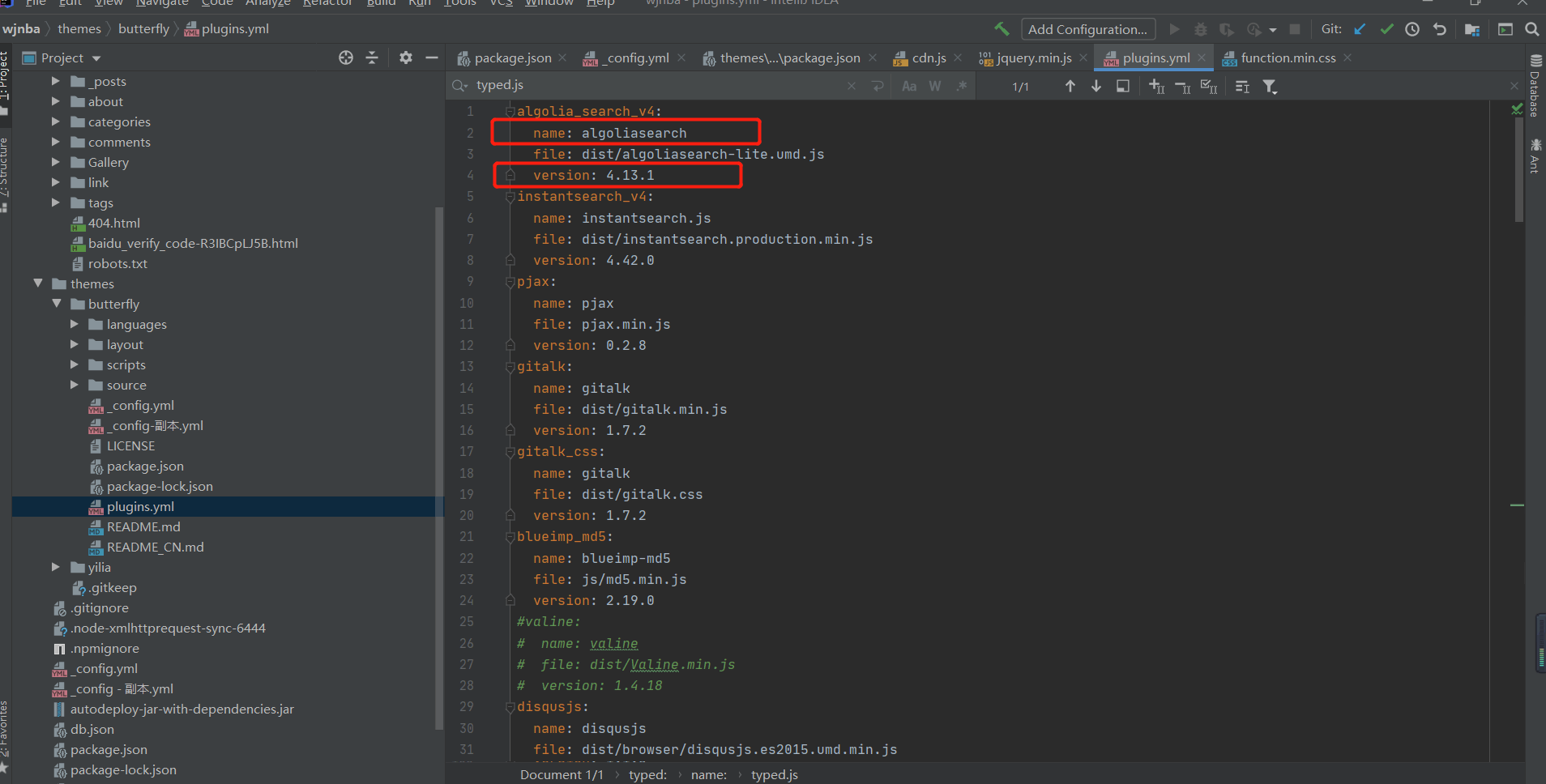
Task: Jump to next search occurrence
Action: tap(1096, 86)
